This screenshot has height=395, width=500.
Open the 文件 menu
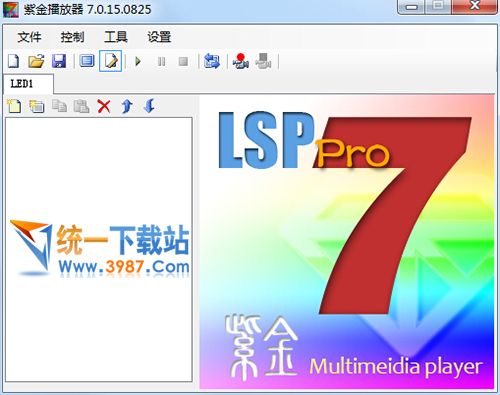29,37
